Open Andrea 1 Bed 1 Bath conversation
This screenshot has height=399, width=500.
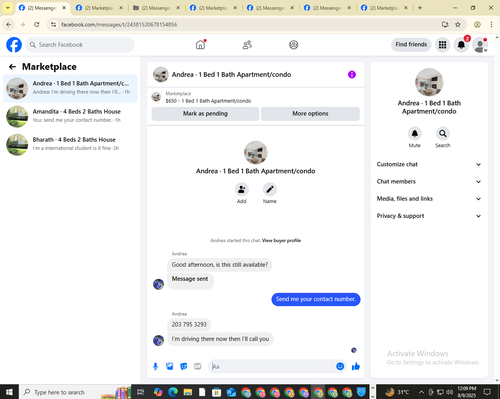pos(70,88)
